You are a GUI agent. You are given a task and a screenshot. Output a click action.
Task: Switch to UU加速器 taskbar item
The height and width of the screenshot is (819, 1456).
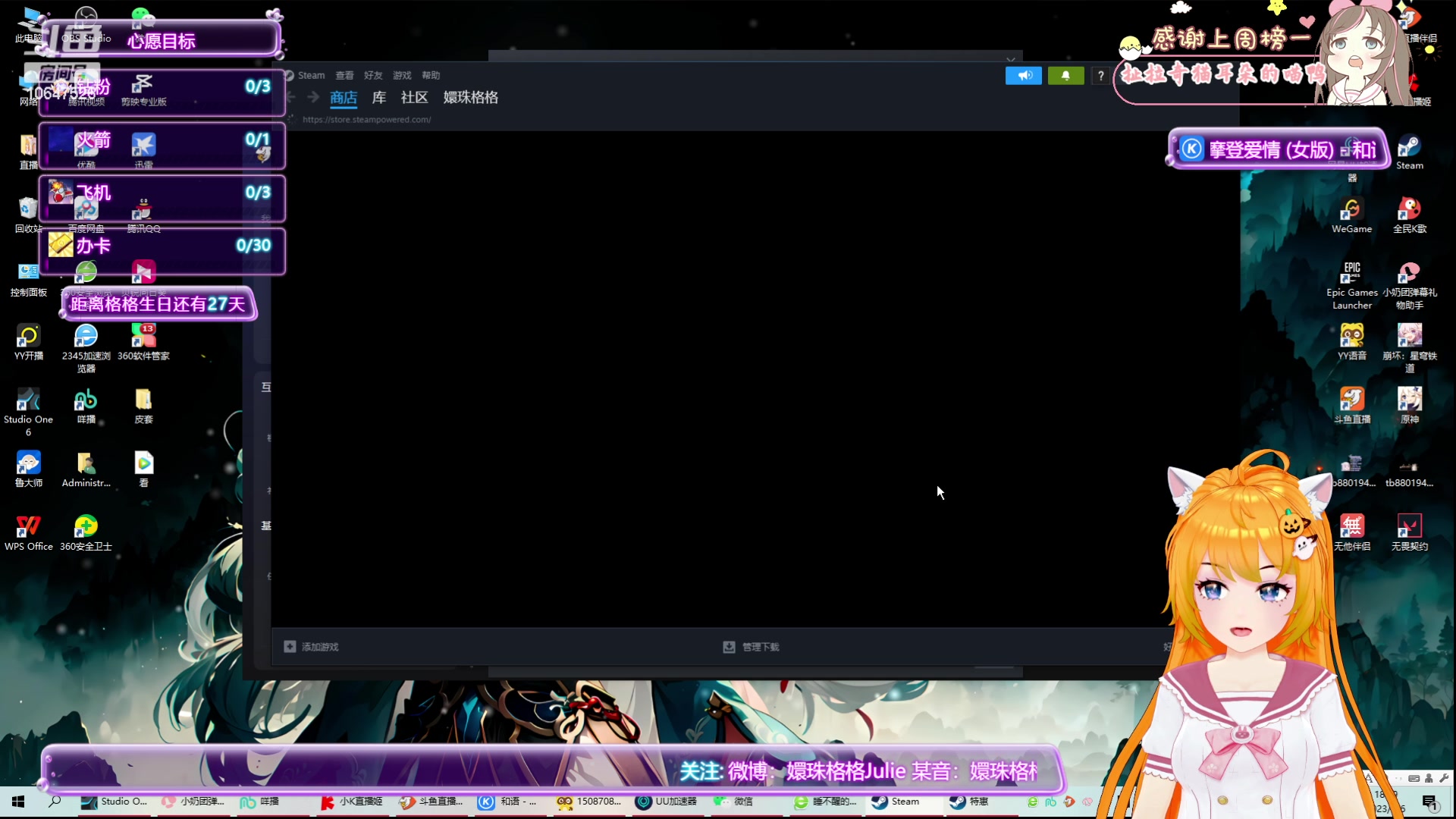point(667,802)
